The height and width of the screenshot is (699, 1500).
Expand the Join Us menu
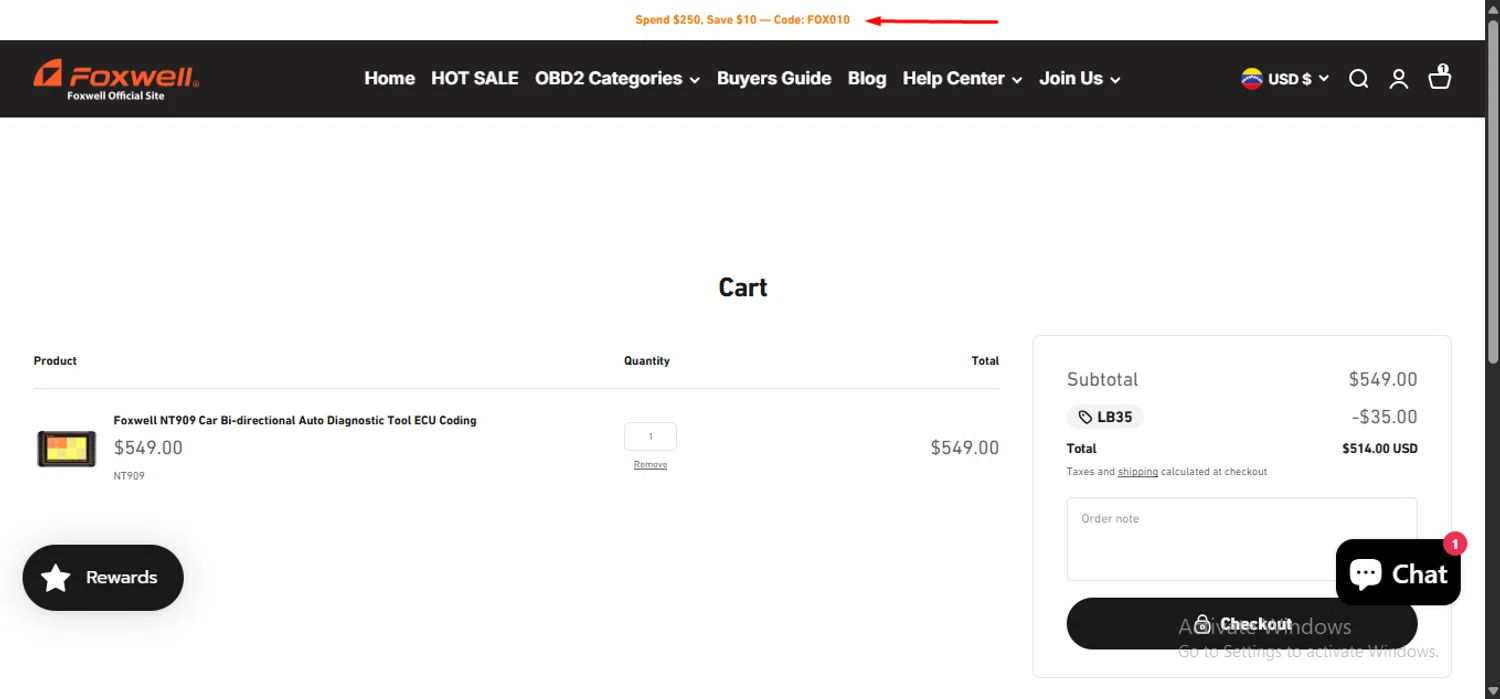(x=1079, y=78)
